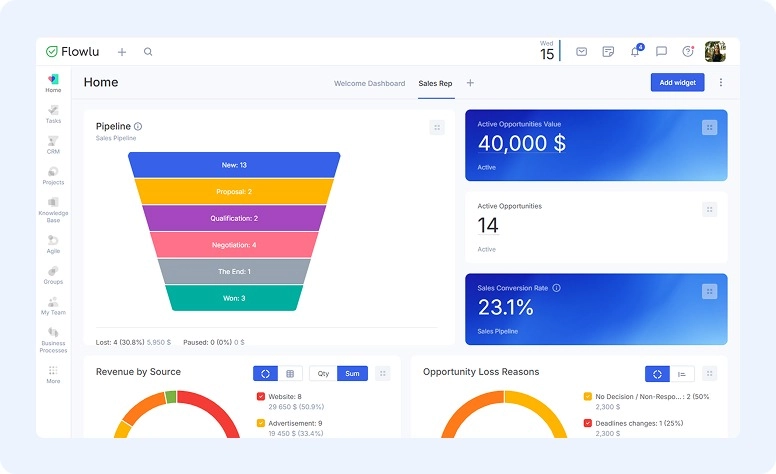
Task: Switch to Welcome Dashboard tab
Action: pos(369,83)
